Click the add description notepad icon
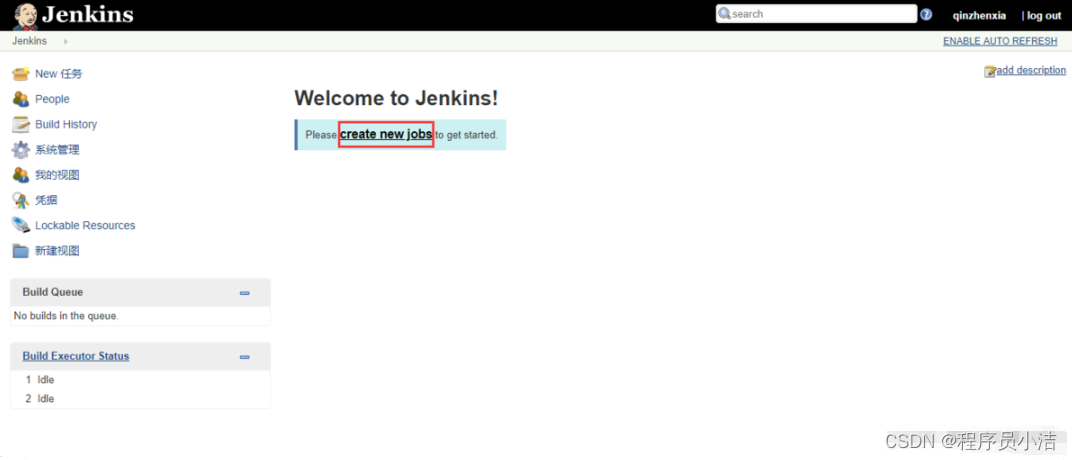 (989, 71)
